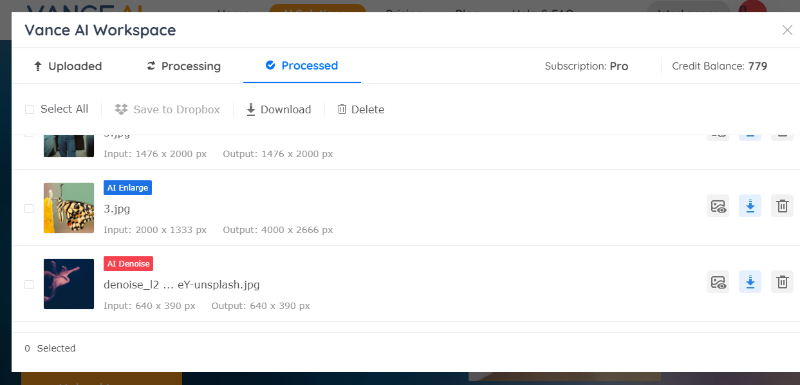Open the Processing tab

(184, 66)
